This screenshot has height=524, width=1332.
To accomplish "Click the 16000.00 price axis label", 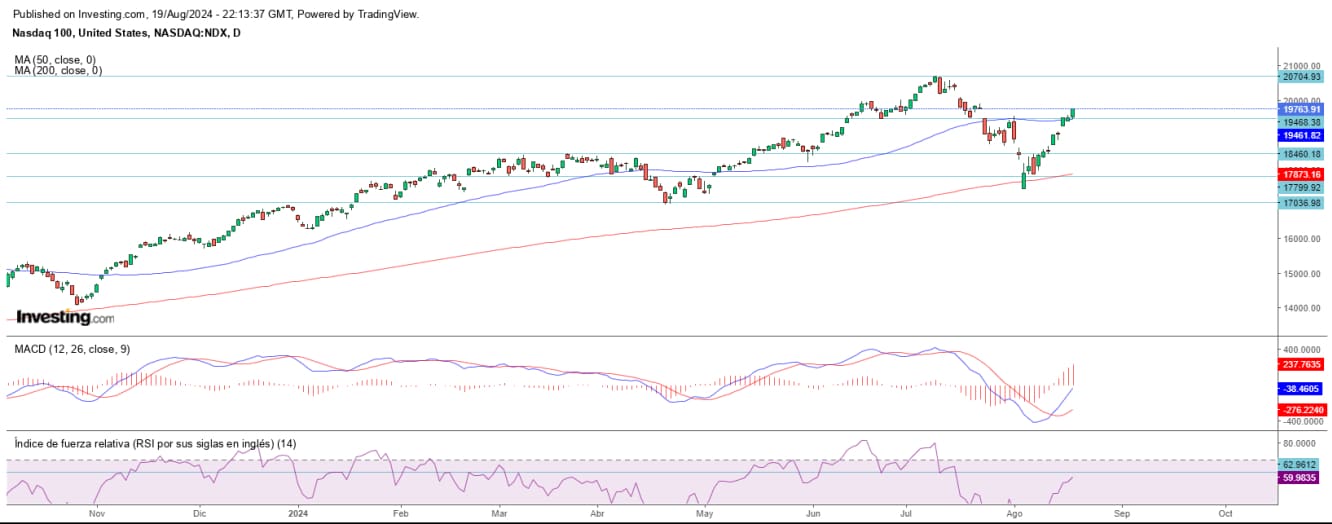I will click(x=1302, y=238).
